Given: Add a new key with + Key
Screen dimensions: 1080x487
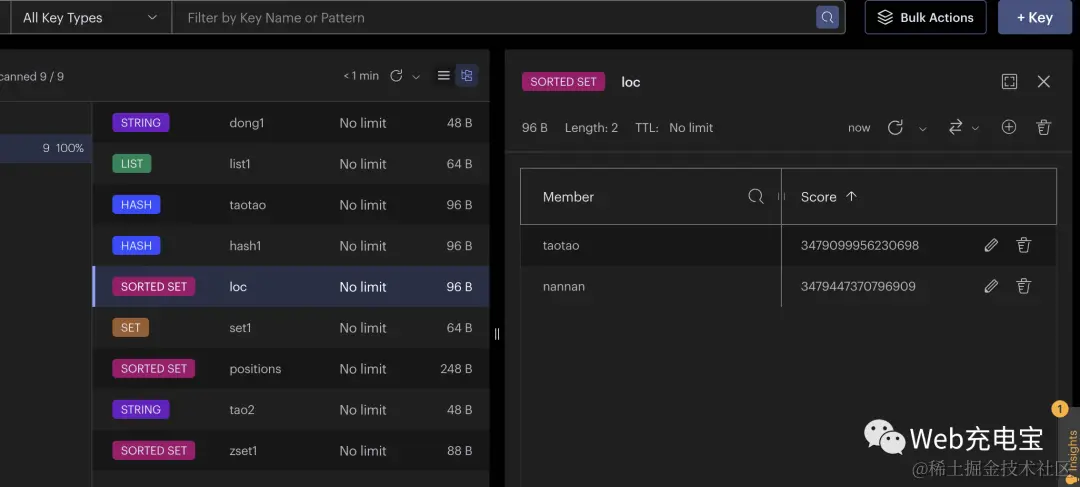Looking at the screenshot, I should point(1035,17).
